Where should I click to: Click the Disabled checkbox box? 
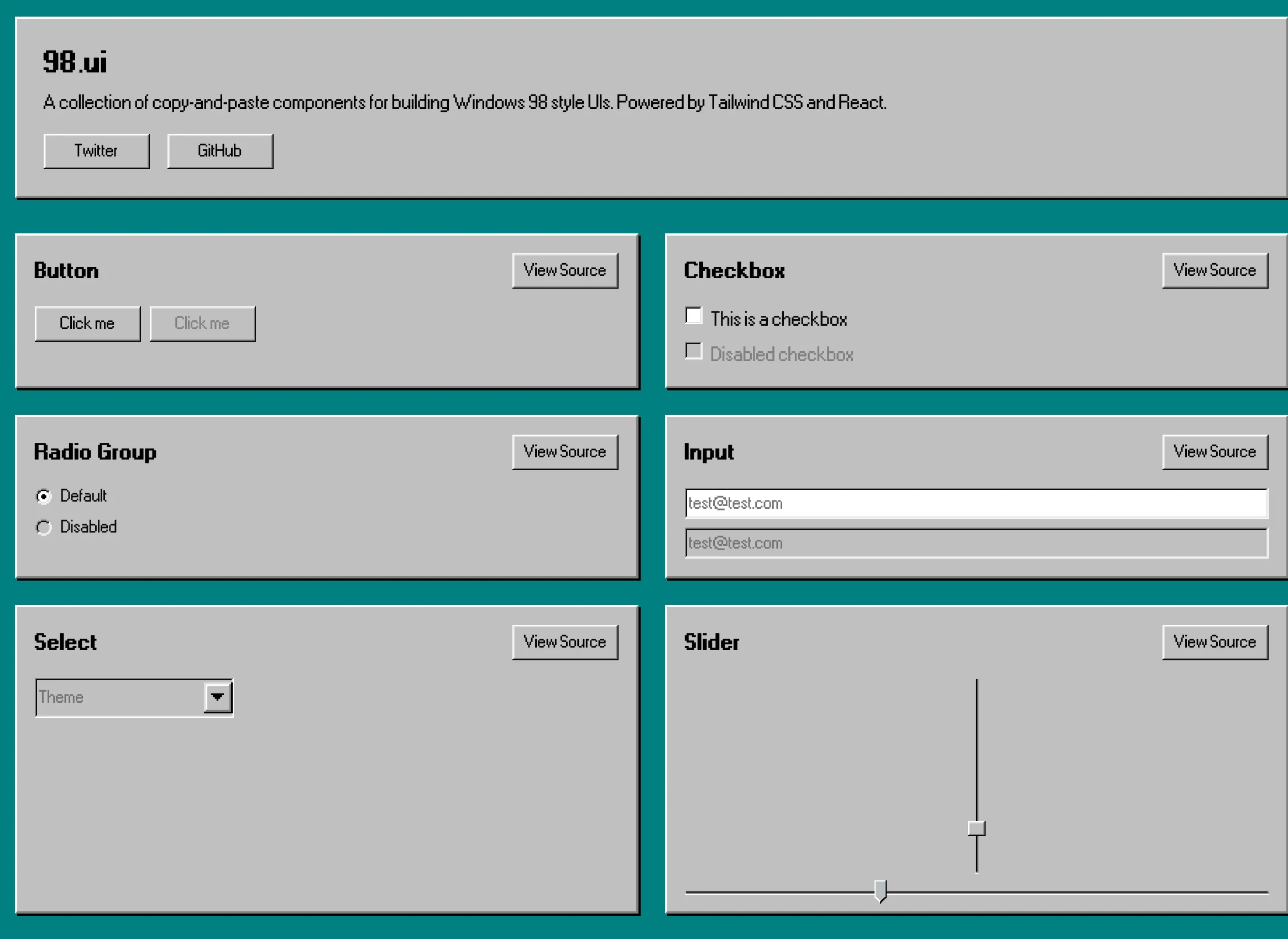(694, 351)
